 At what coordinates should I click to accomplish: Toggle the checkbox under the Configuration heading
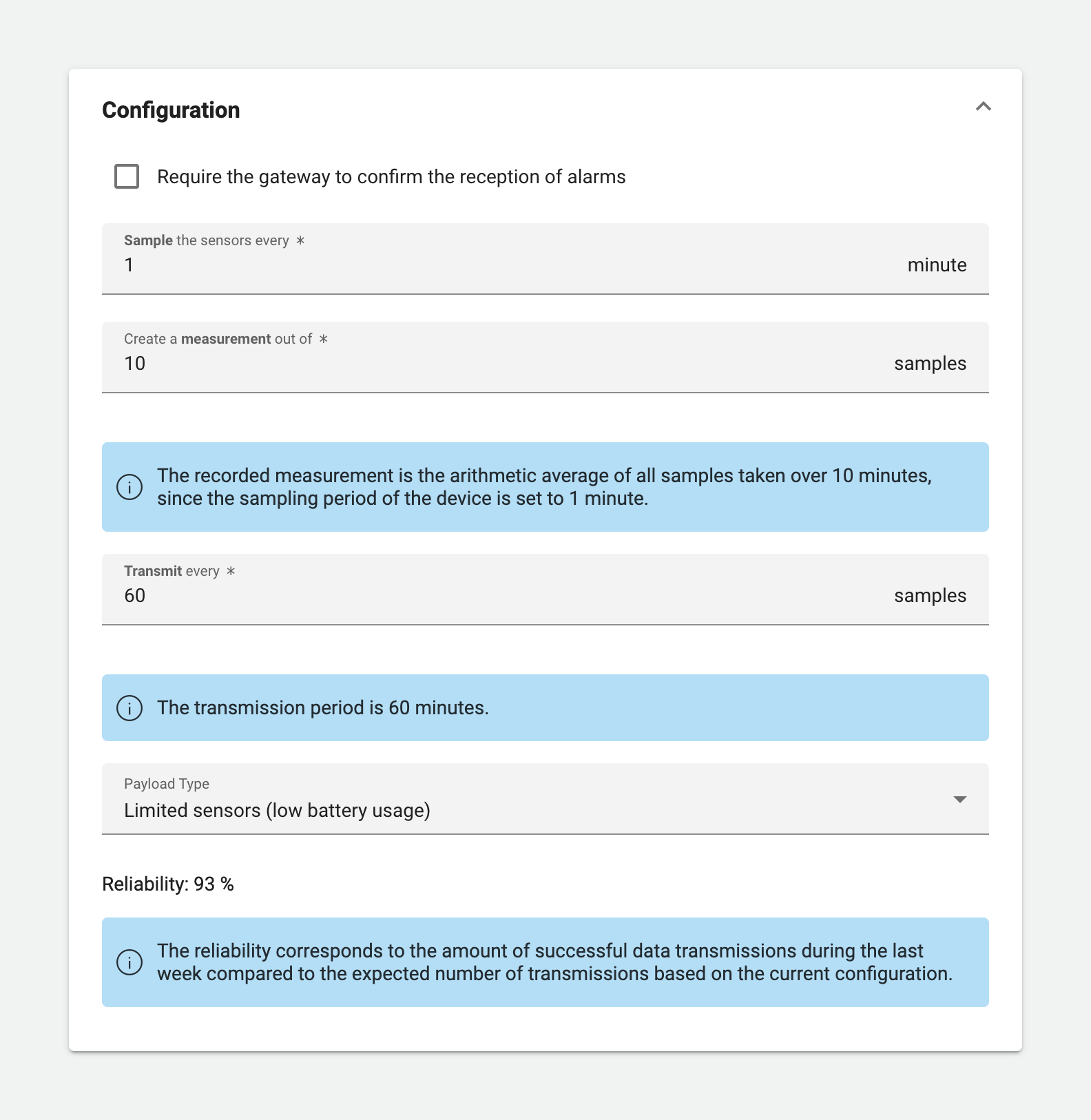tap(127, 176)
